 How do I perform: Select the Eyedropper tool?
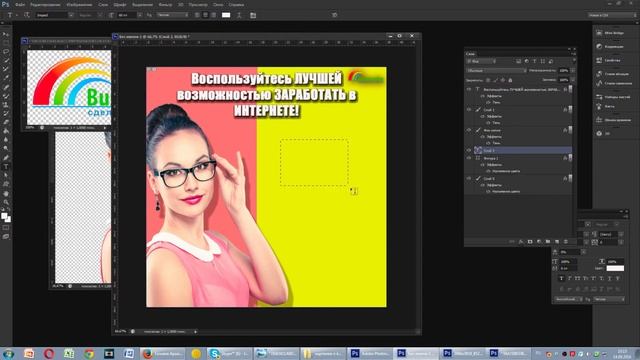6,78
